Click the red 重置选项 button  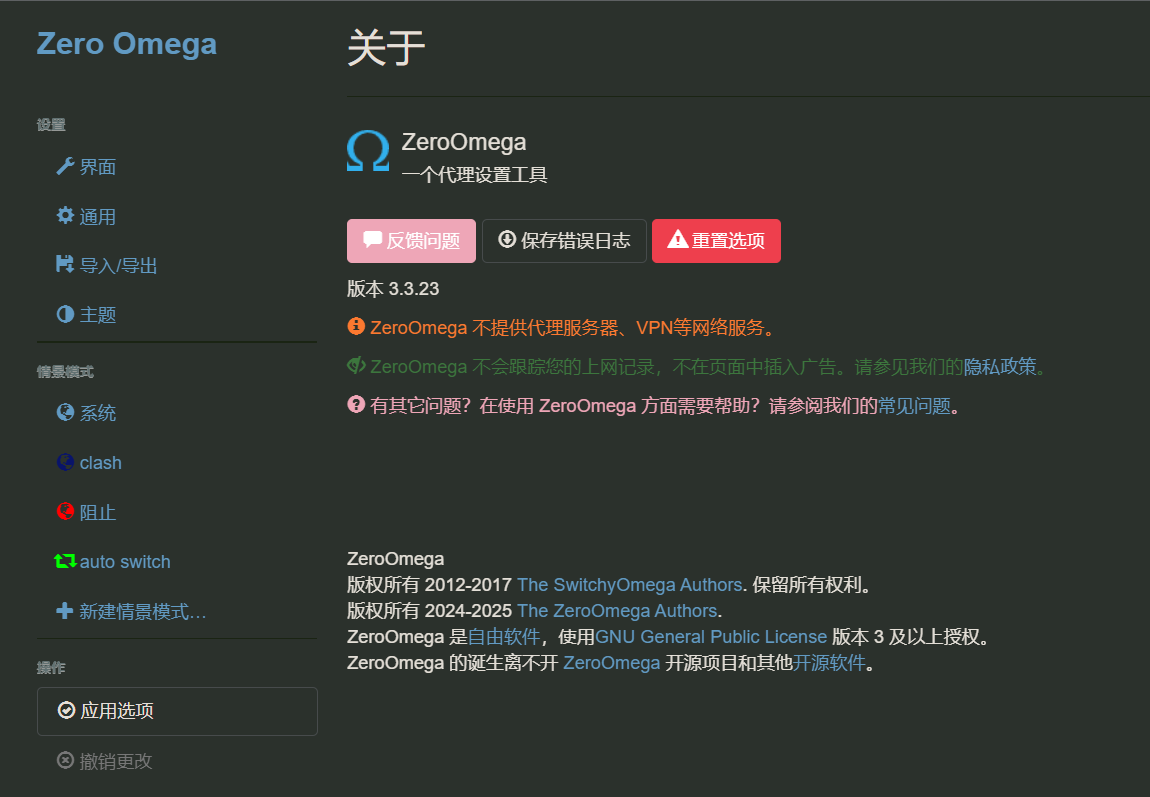pyautogui.click(x=716, y=240)
